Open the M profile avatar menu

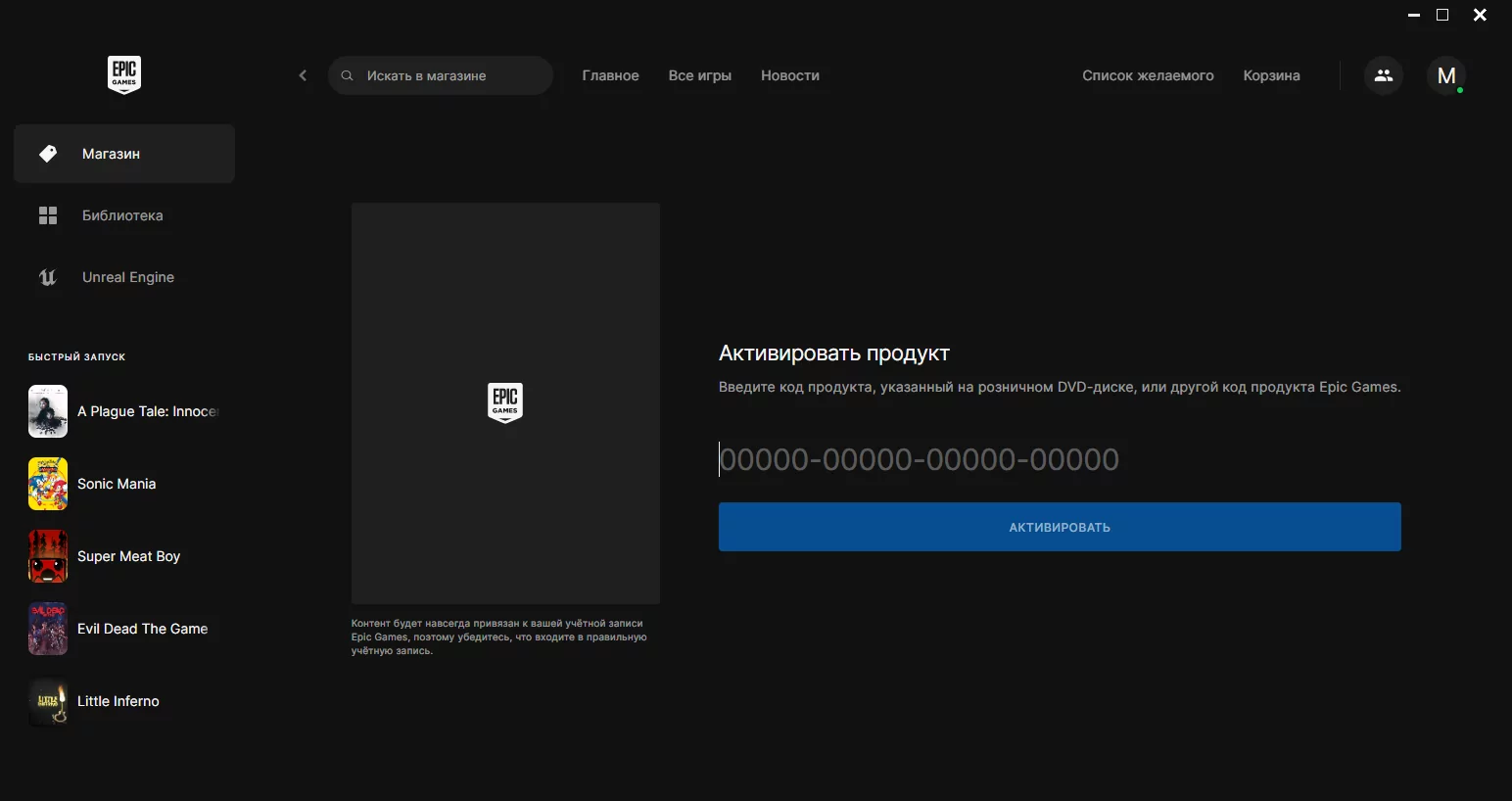coord(1446,75)
